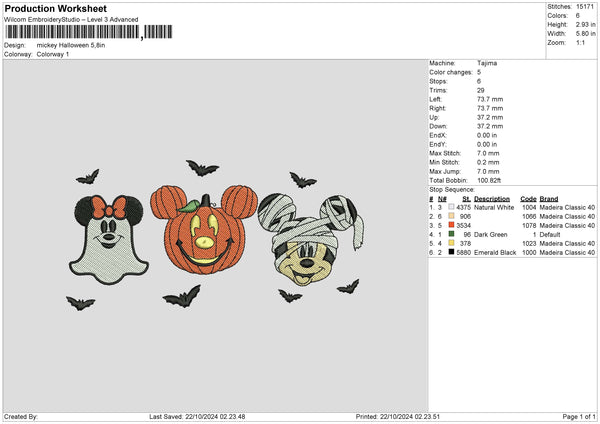This screenshot has height=424, width=600.
Task: Click the 'Code' column header
Action: 528,199
